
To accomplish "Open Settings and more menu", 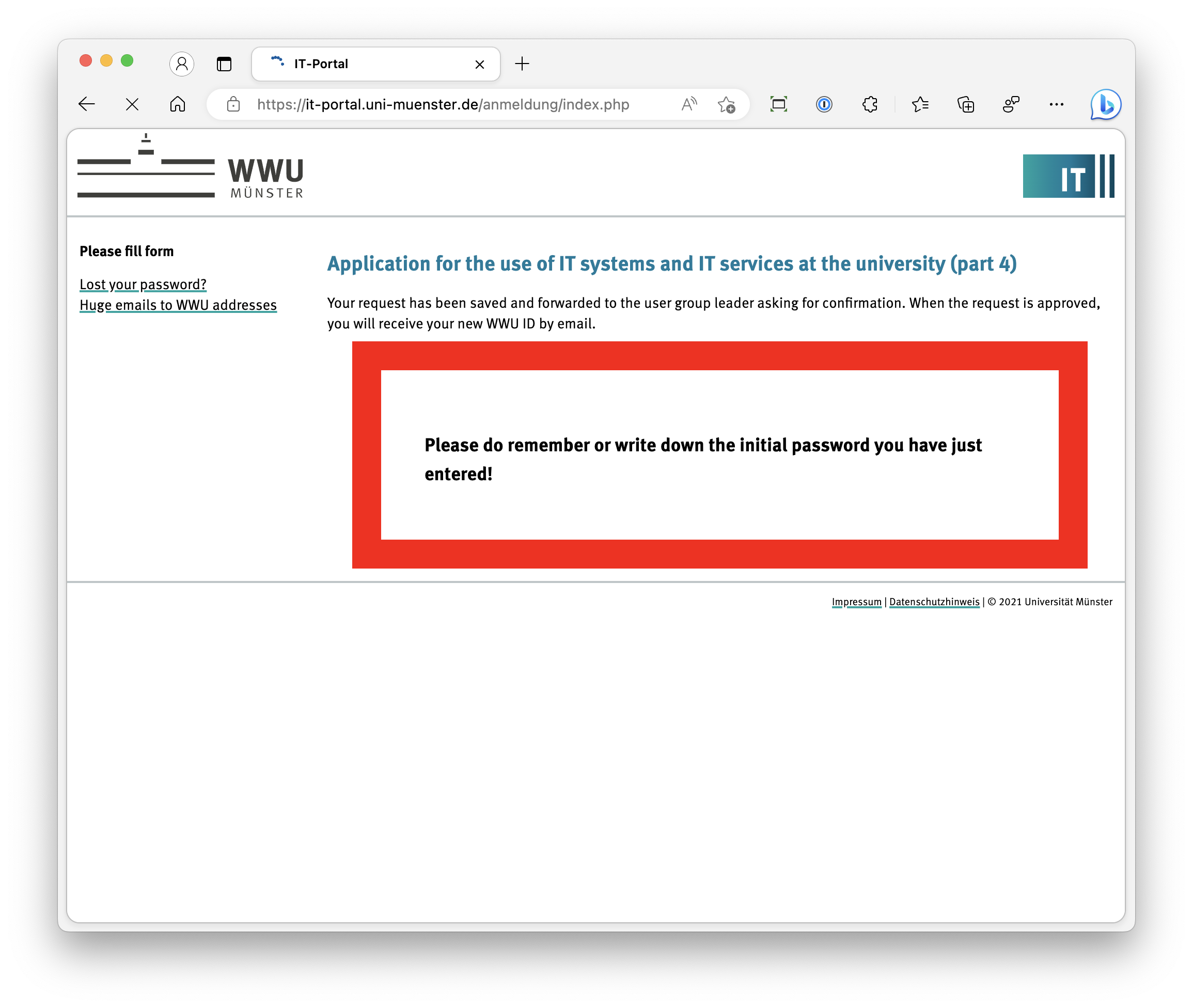I will 1057,104.
